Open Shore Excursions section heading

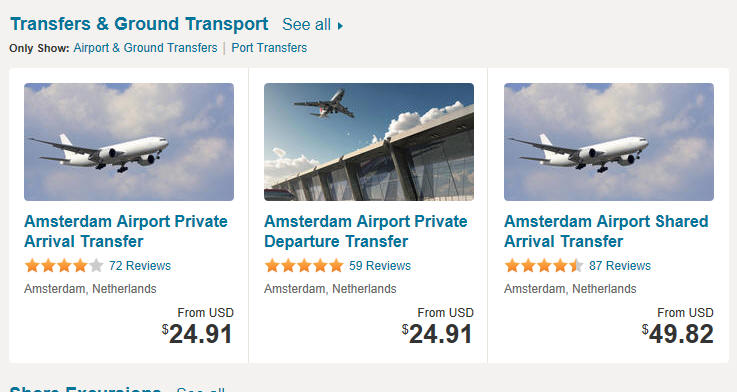(x=86, y=389)
